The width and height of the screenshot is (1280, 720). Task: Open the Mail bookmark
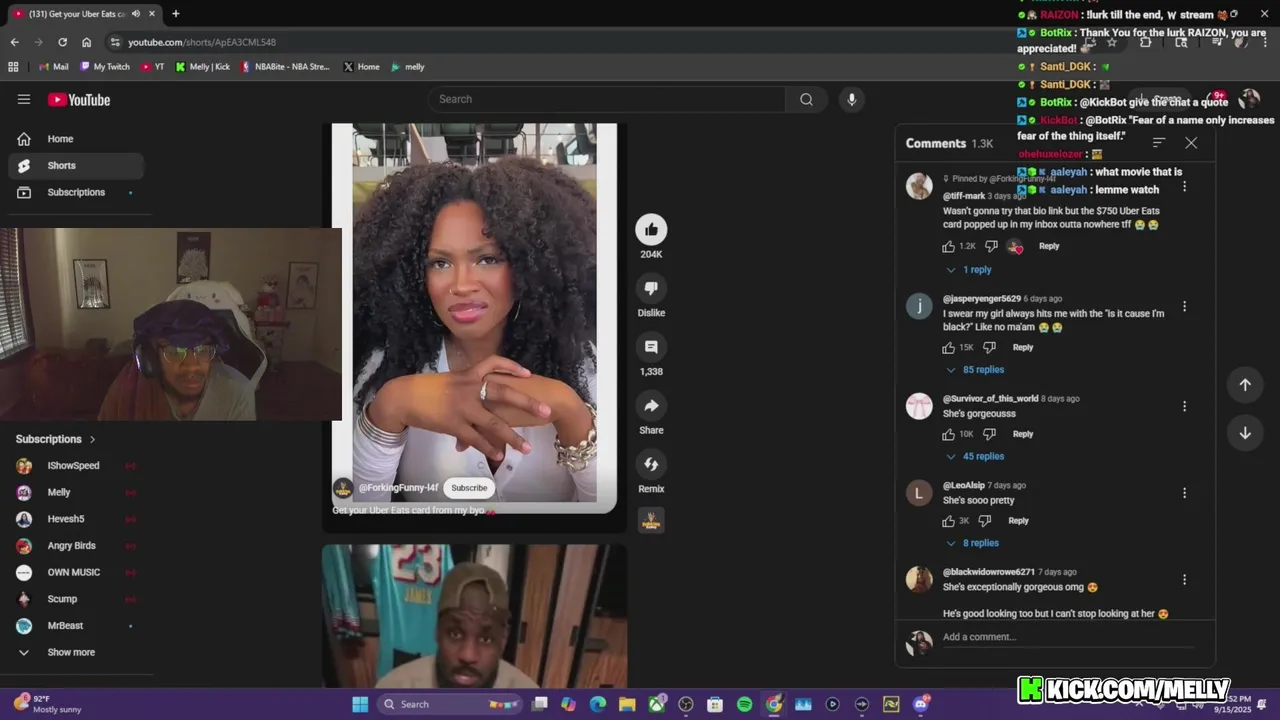click(54, 67)
